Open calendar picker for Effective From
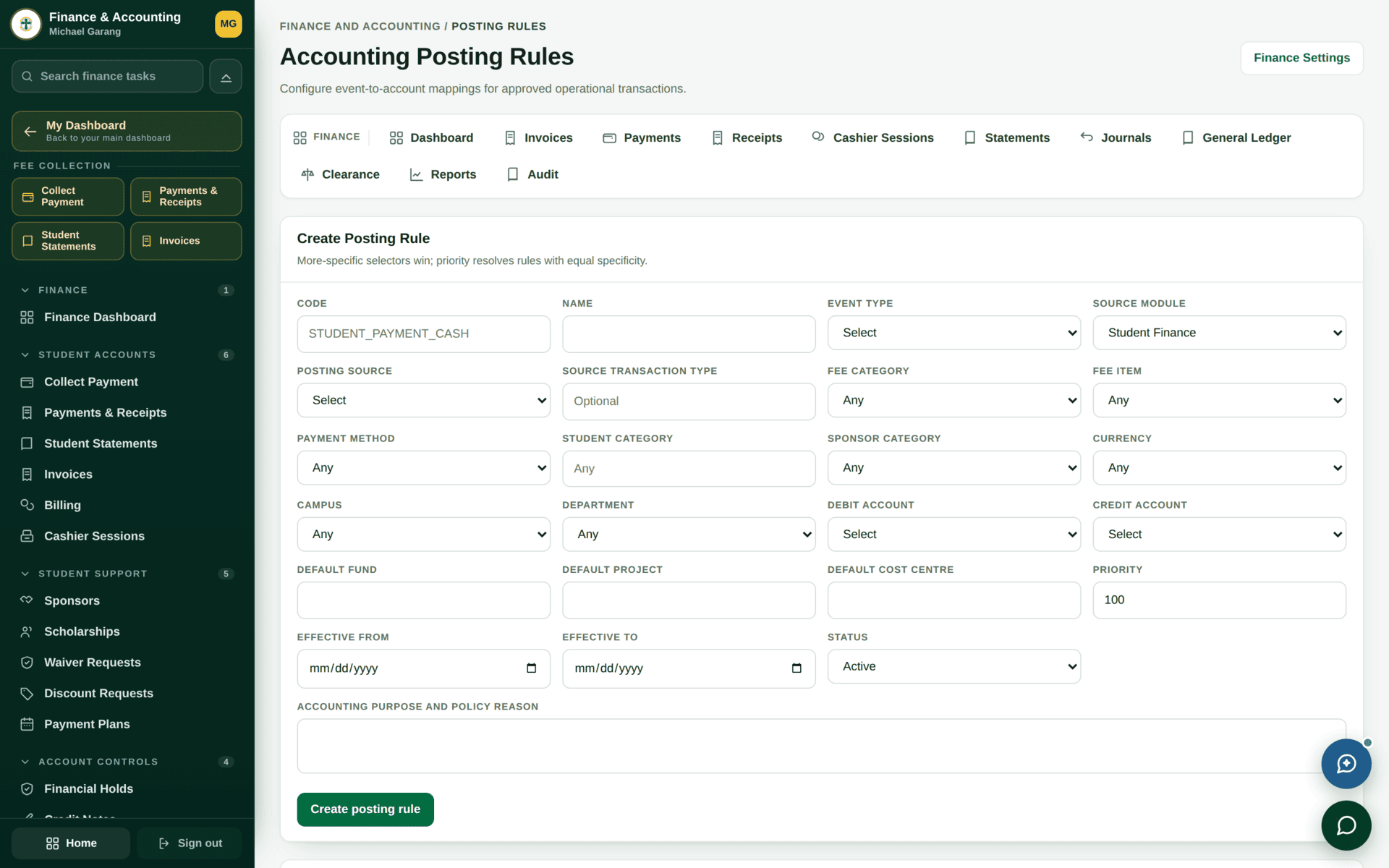This screenshot has width=1389, height=868. click(x=532, y=668)
